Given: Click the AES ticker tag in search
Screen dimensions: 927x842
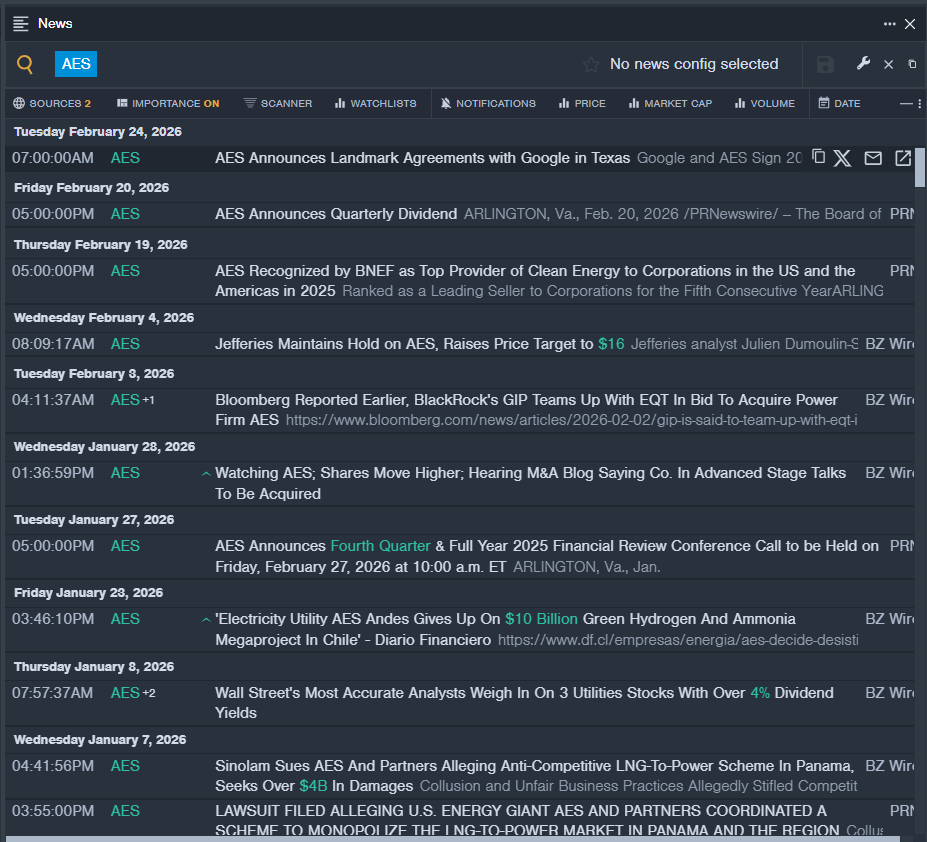Looking at the screenshot, I should click(x=76, y=64).
